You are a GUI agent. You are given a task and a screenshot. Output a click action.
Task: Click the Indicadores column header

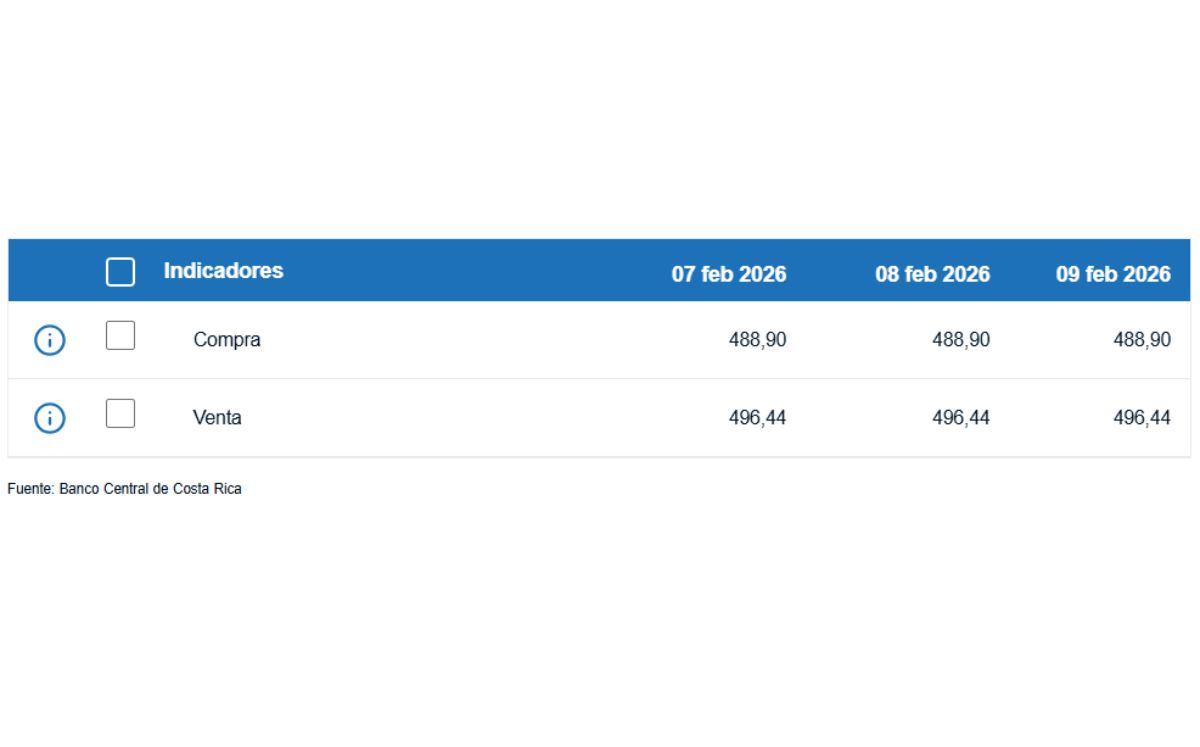point(223,271)
